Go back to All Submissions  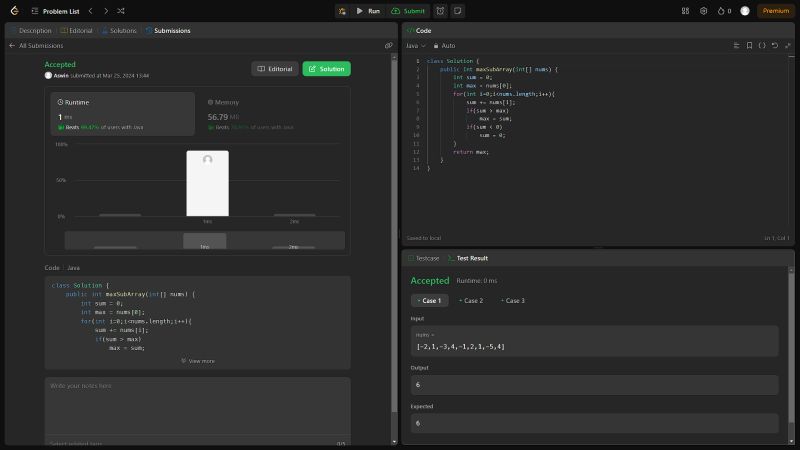[x=36, y=45]
